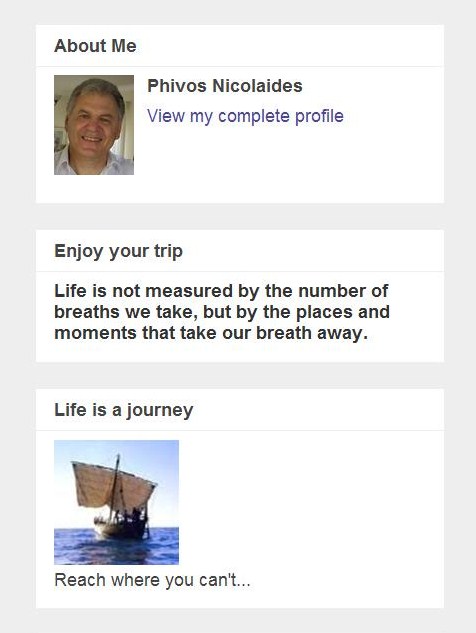Select the Phivos Nicolaides name text

tap(224, 86)
